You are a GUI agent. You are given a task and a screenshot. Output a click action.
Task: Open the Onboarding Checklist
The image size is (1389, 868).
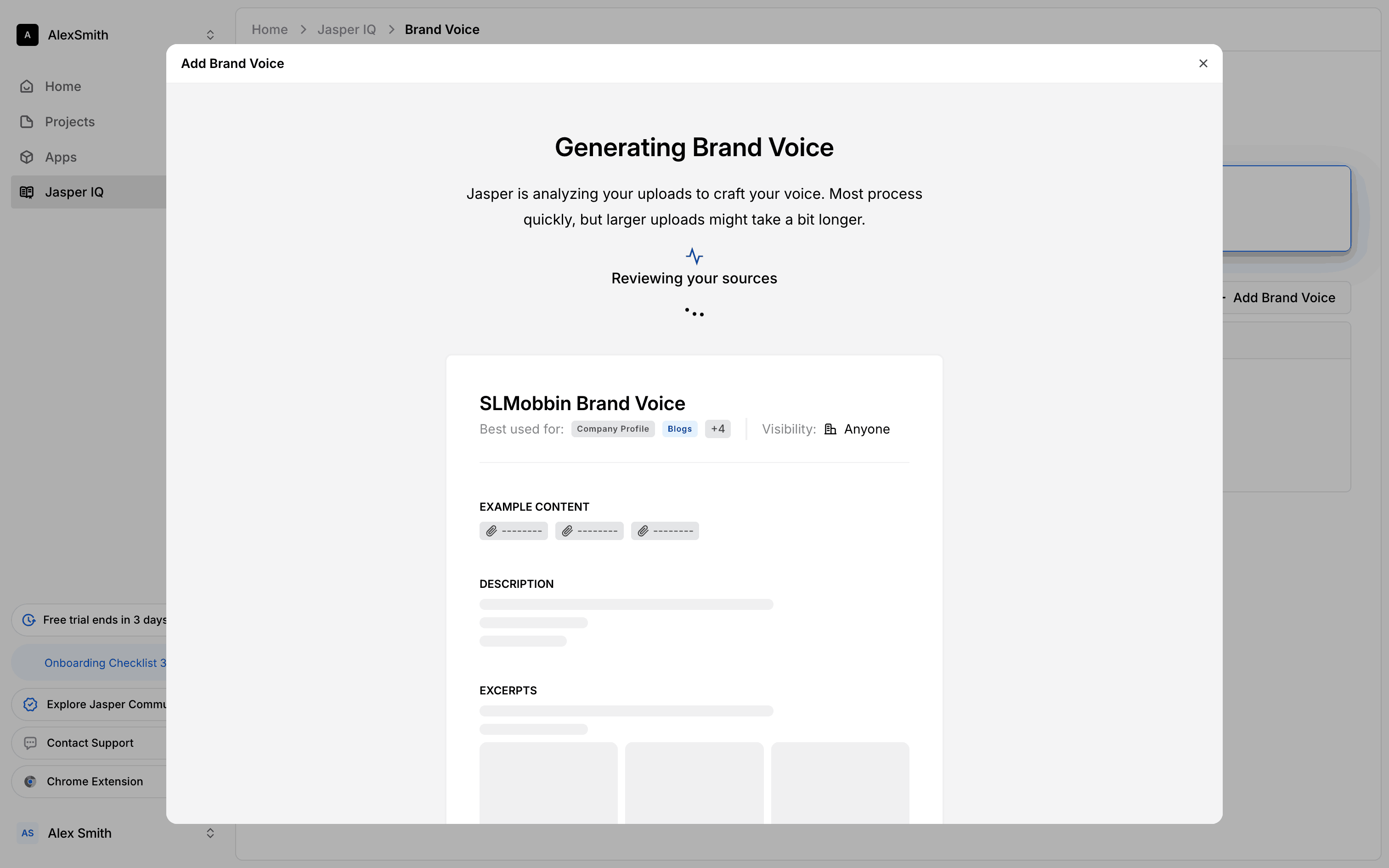105,662
